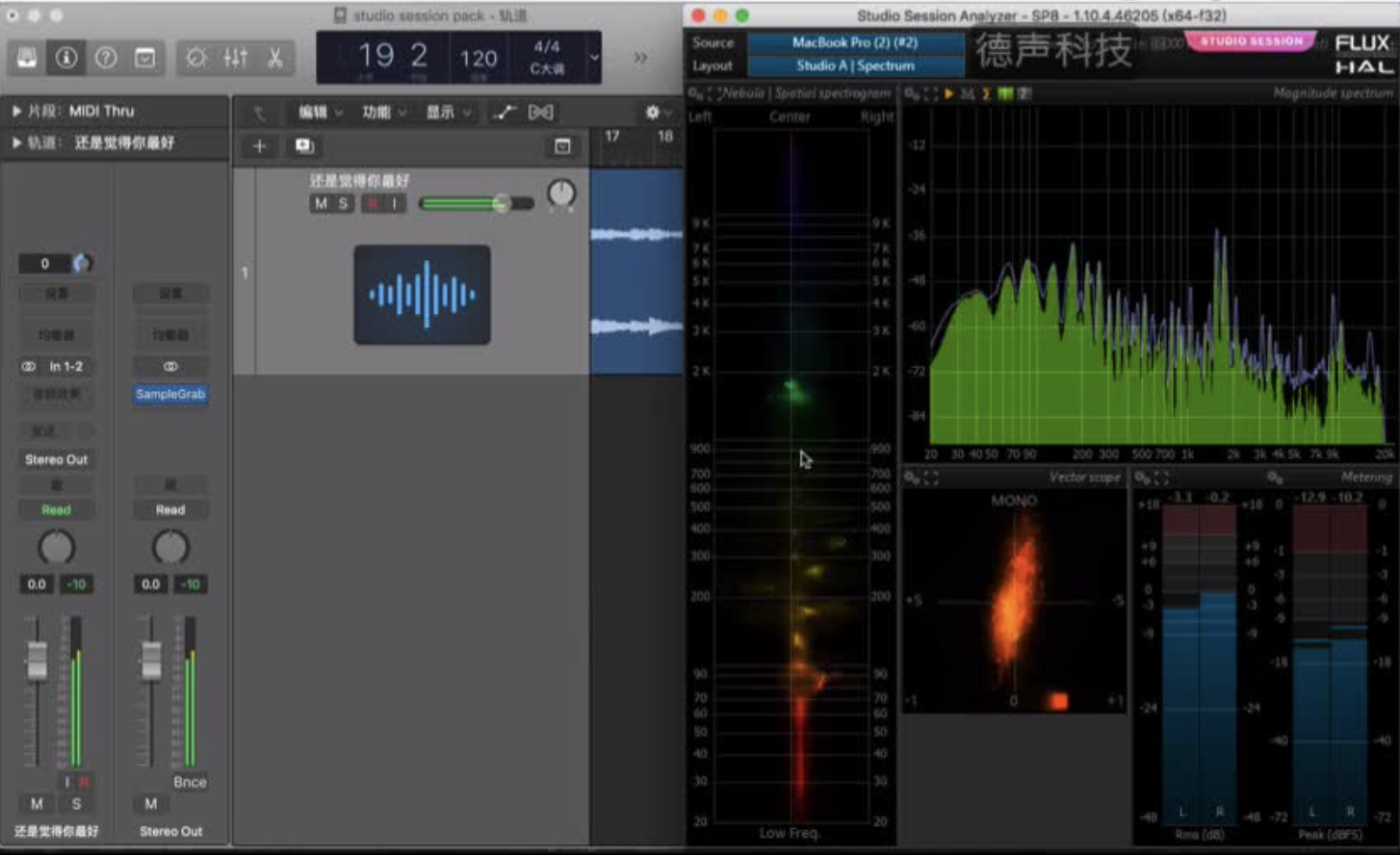Expand the MIDI Thru region disclosure triangle
This screenshot has width=1400, height=855.
[16, 112]
